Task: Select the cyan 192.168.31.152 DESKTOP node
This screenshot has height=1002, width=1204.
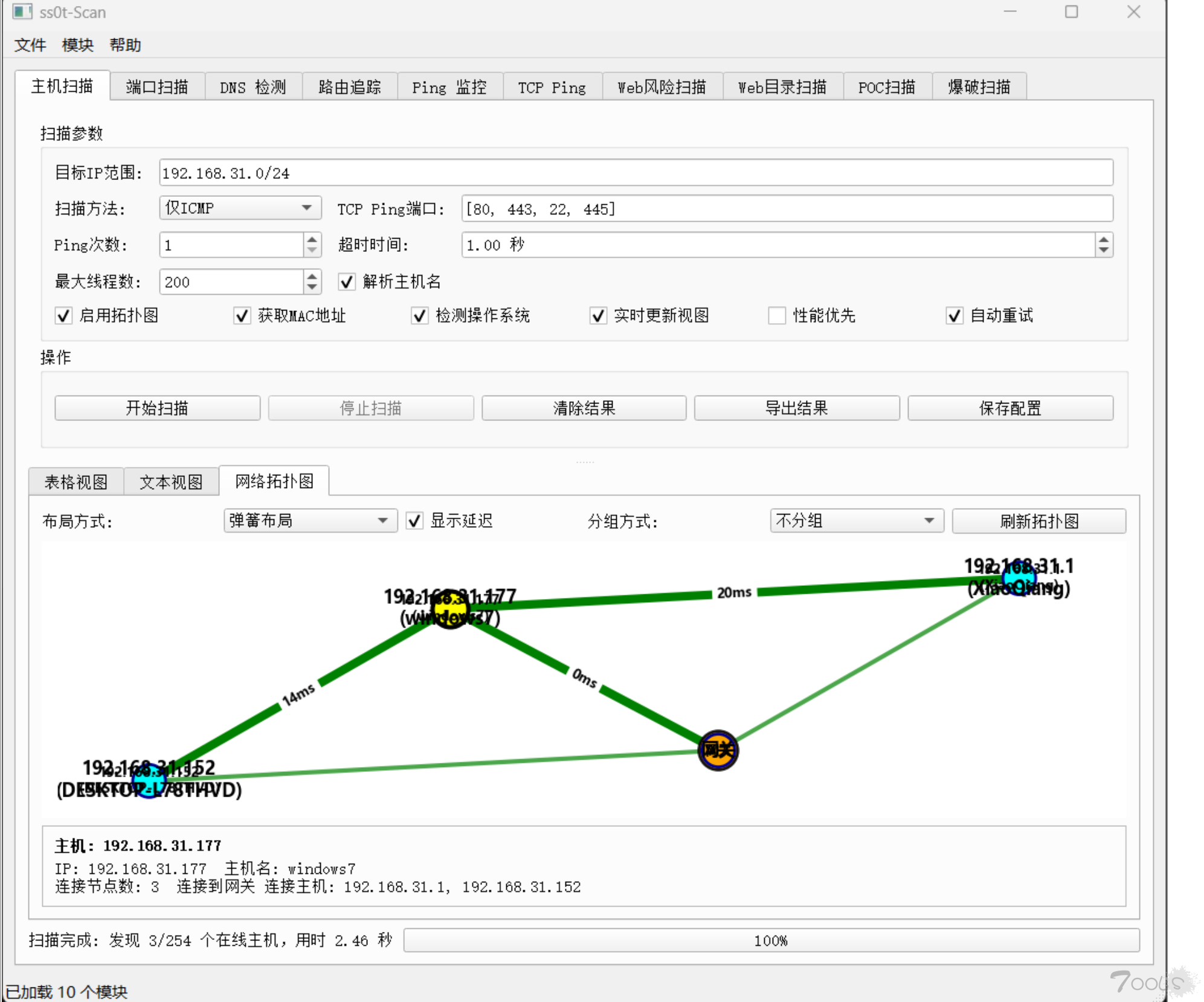Action: 149,780
